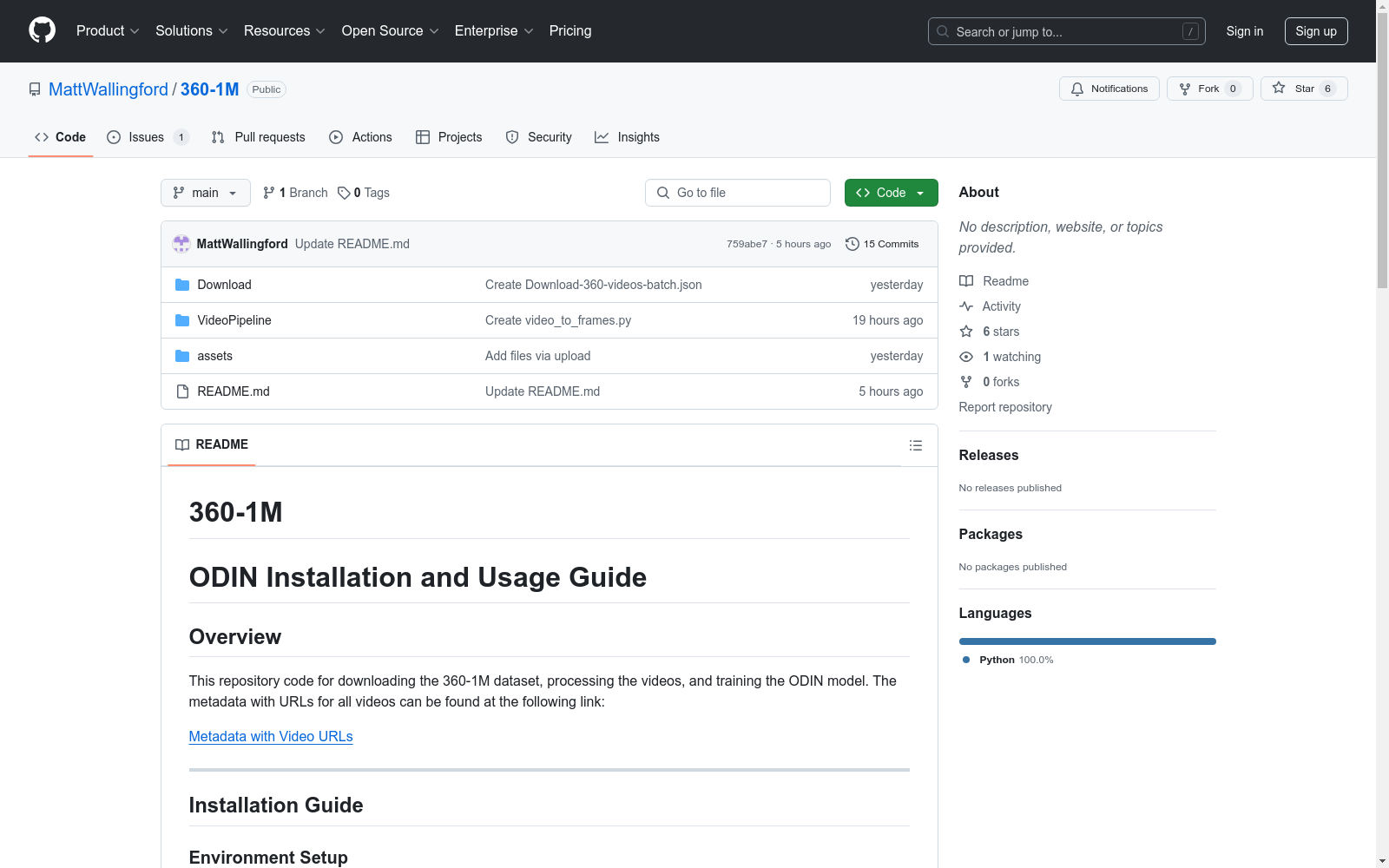Open the 360-1M repository link

point(209,89)
